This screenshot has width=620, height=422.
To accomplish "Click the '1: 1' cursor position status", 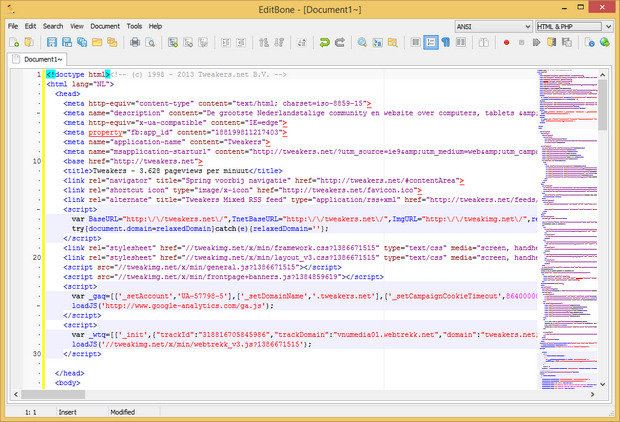I will [x=31, y=412].
